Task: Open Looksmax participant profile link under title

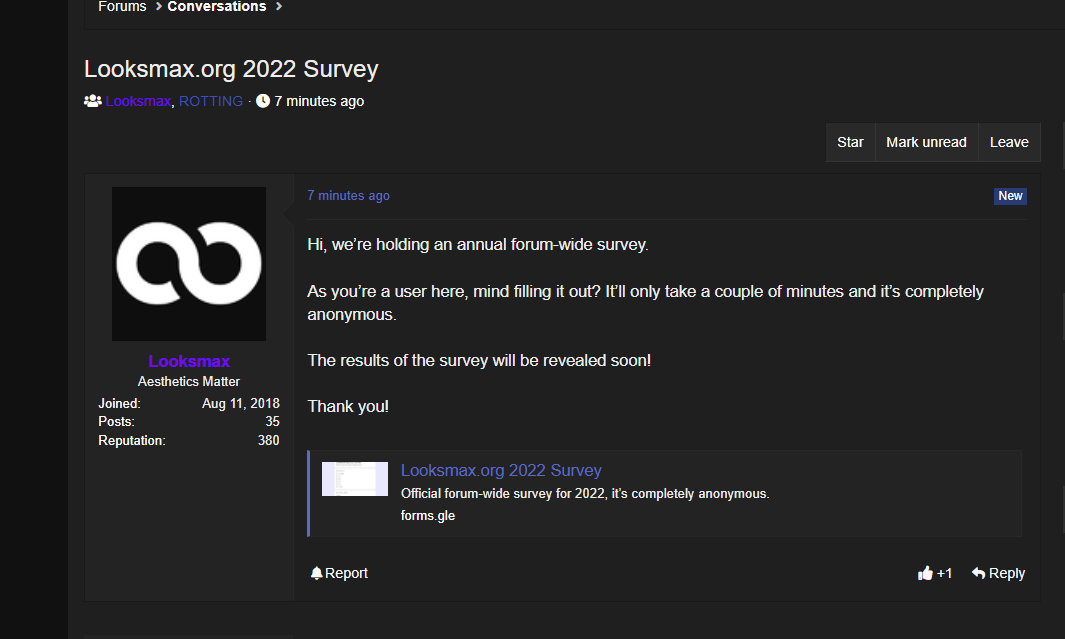Action: (x=138, y=101)
